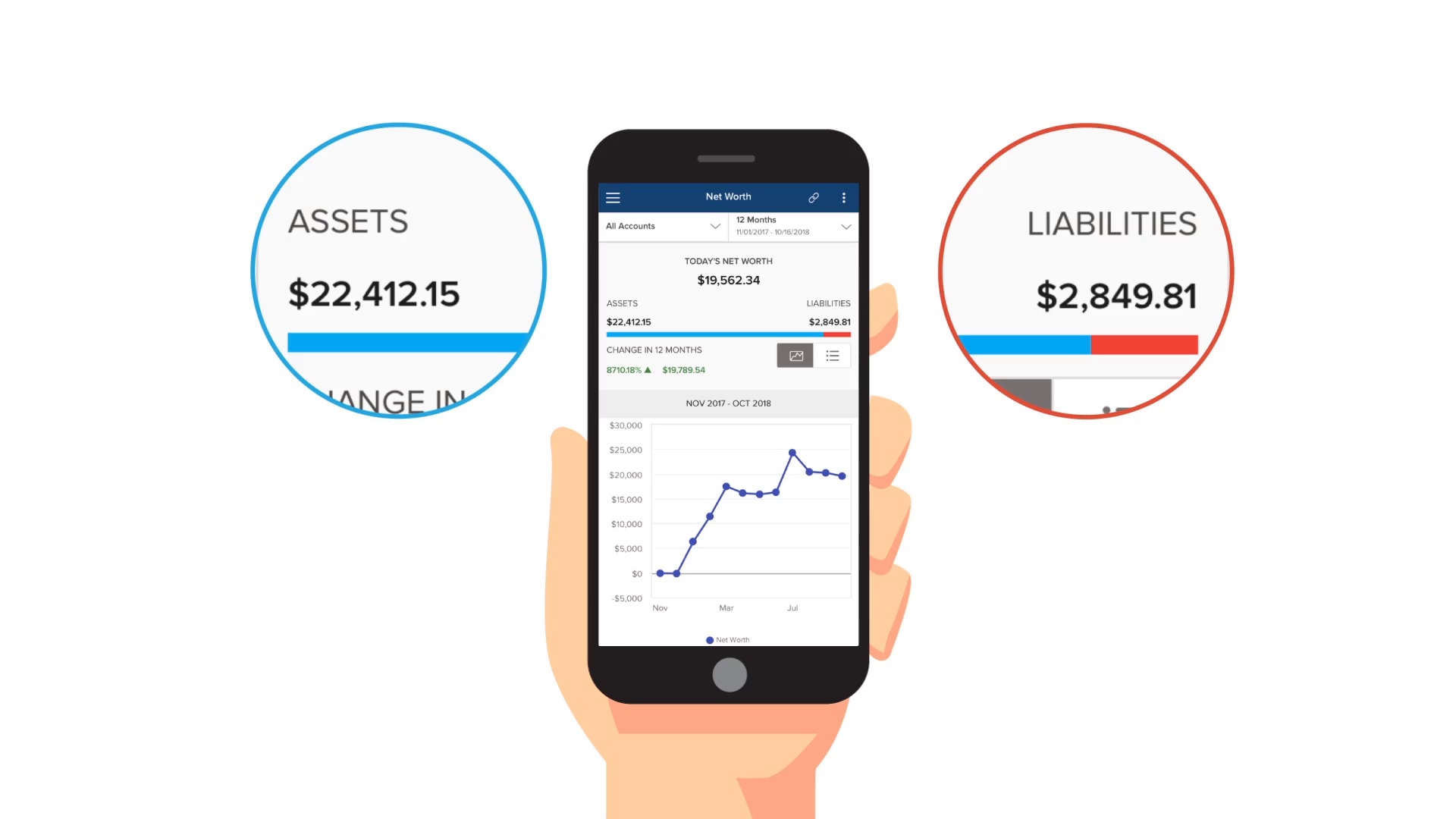Screen dimensions: 1456x819
Task: Click the $19,562.34 net worth value
Action: [x=727, y=280]
